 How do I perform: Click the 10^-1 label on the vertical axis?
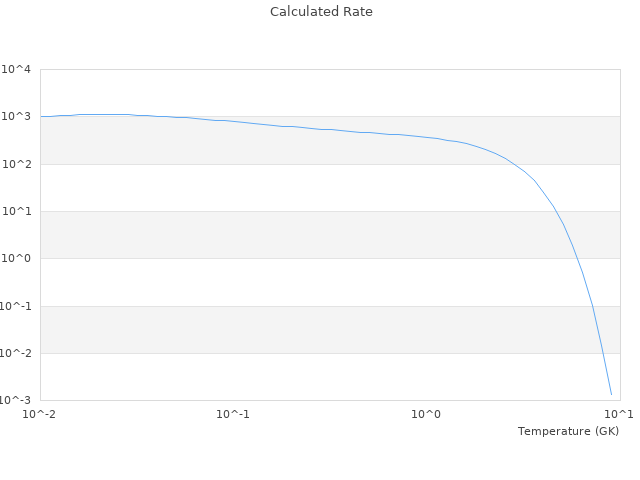click(x=16, y=306)
